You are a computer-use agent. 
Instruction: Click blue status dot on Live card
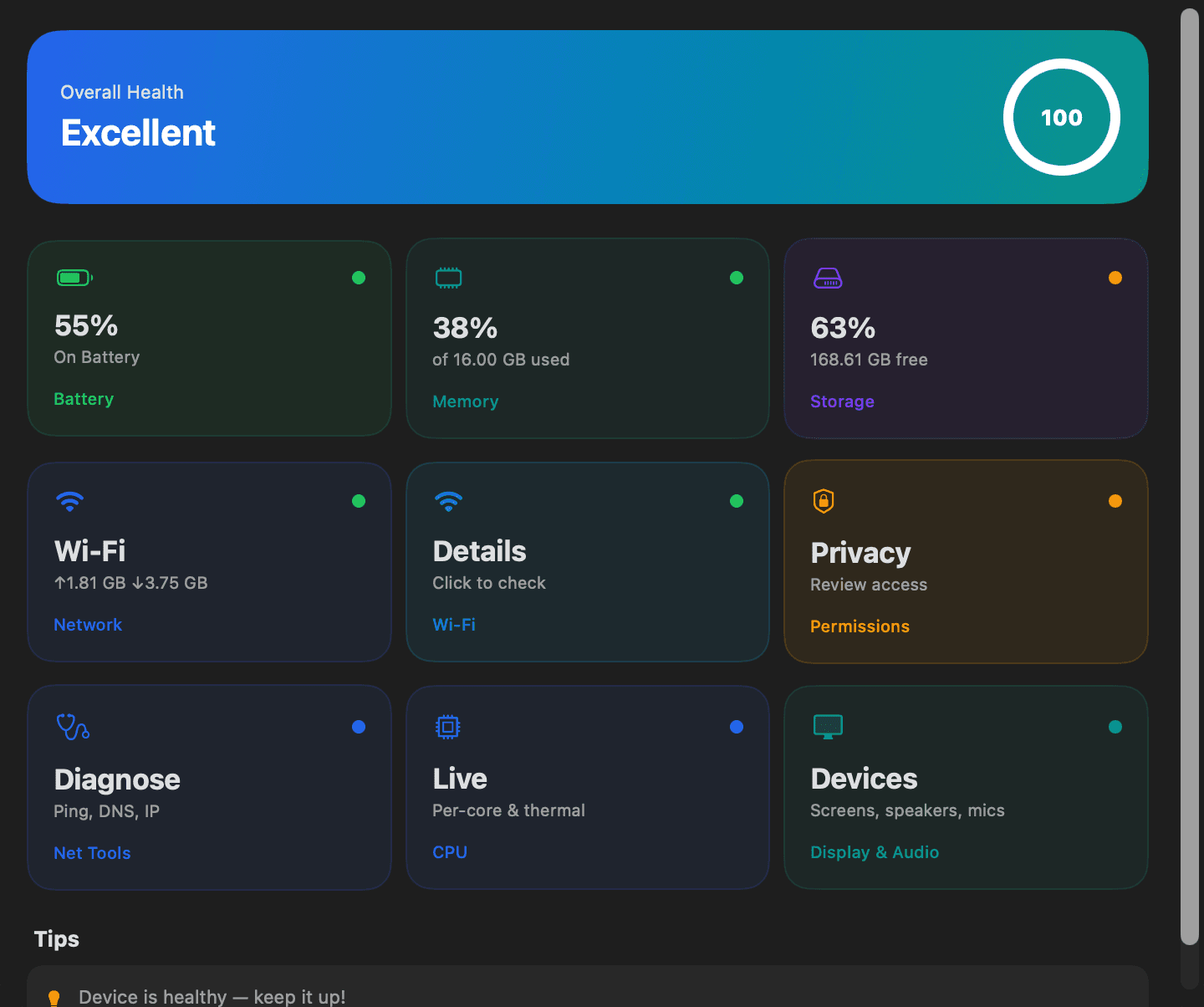[737, 727]
